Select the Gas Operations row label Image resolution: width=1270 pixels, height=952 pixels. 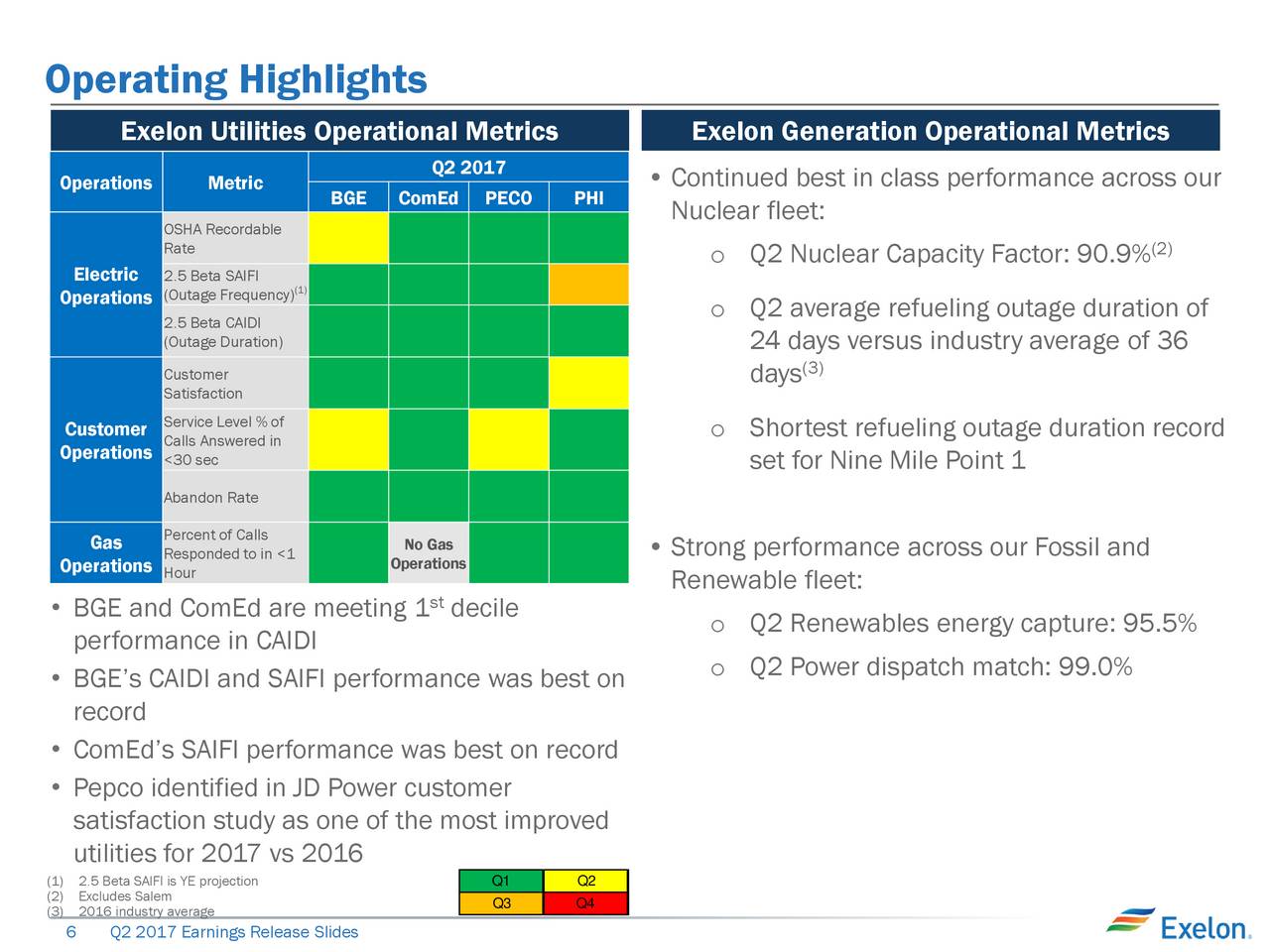(105, 553)
